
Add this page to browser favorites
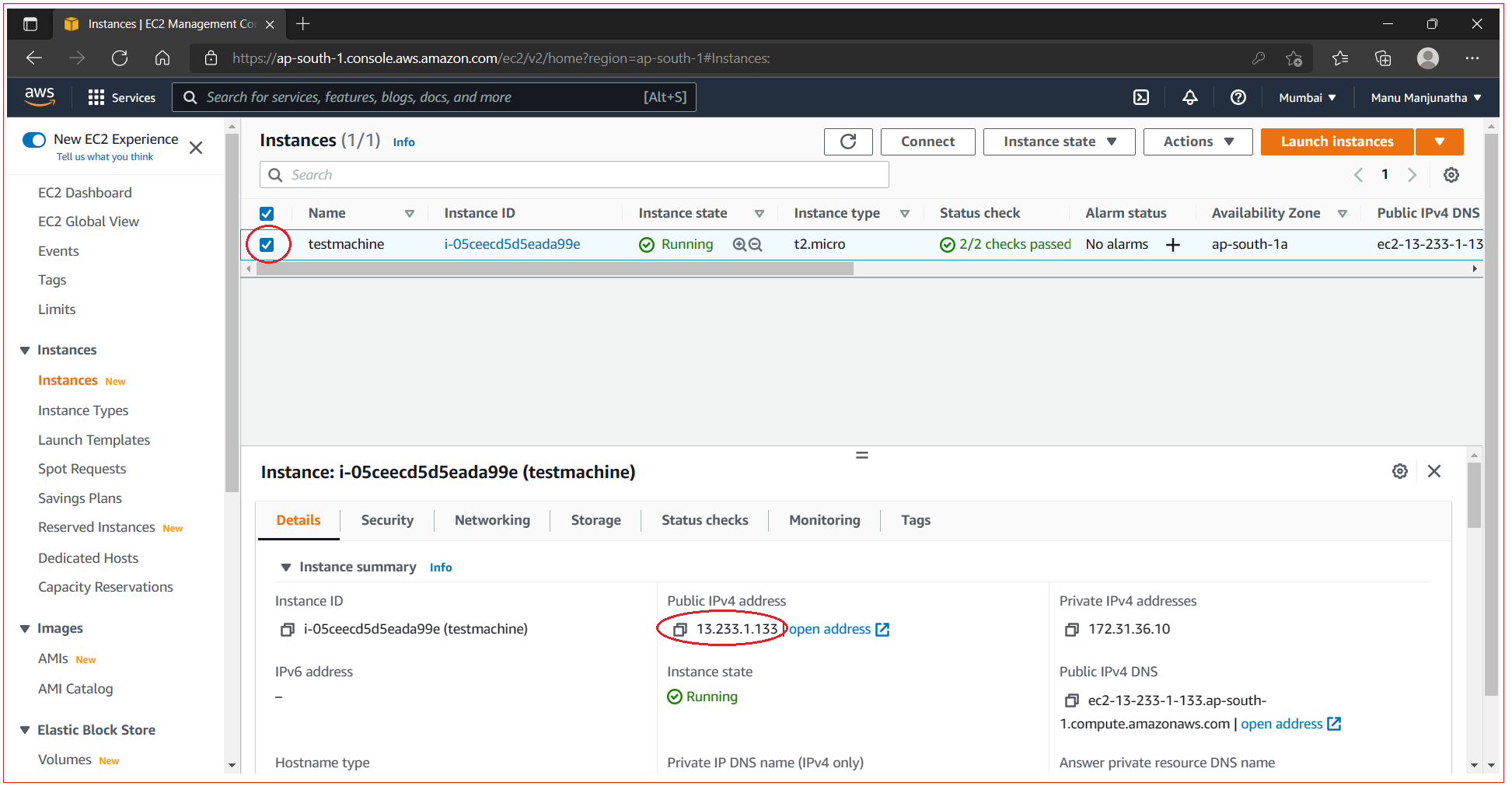click(x=1294, y=58)
